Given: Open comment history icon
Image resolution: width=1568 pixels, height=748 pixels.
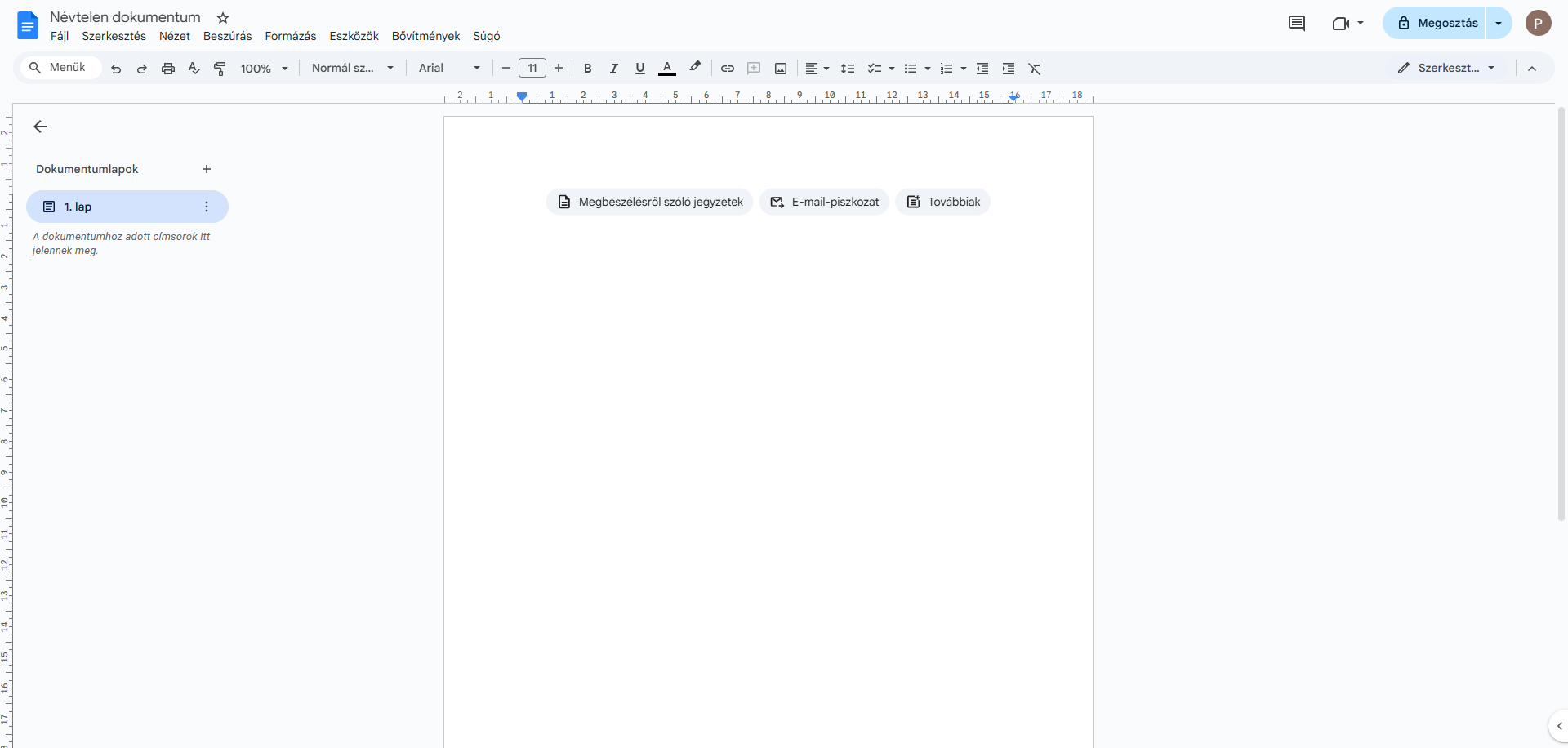Looking at the screenshot, I should 1297,23.
